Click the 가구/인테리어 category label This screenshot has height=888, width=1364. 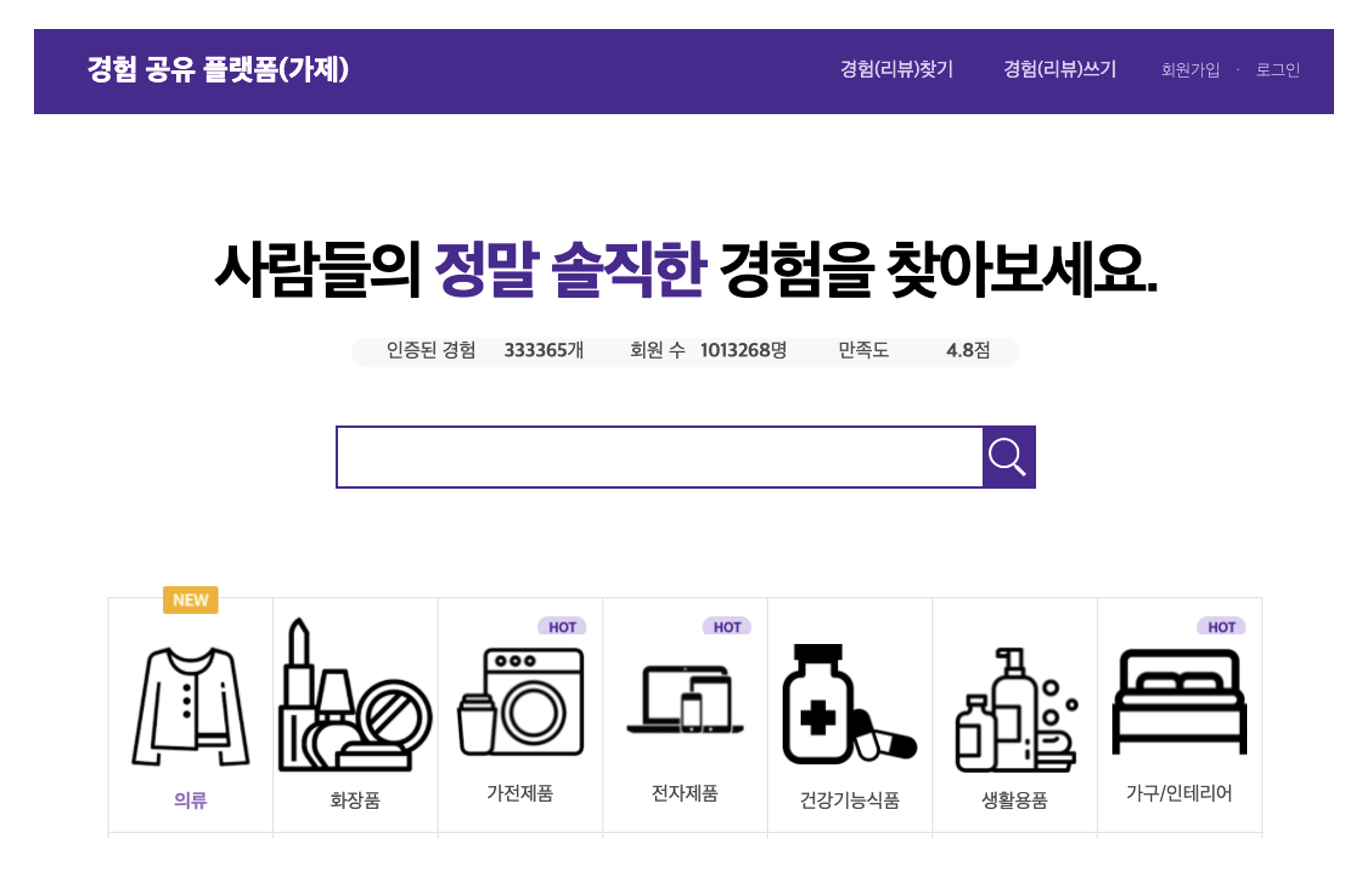(x=1180, y=794)
